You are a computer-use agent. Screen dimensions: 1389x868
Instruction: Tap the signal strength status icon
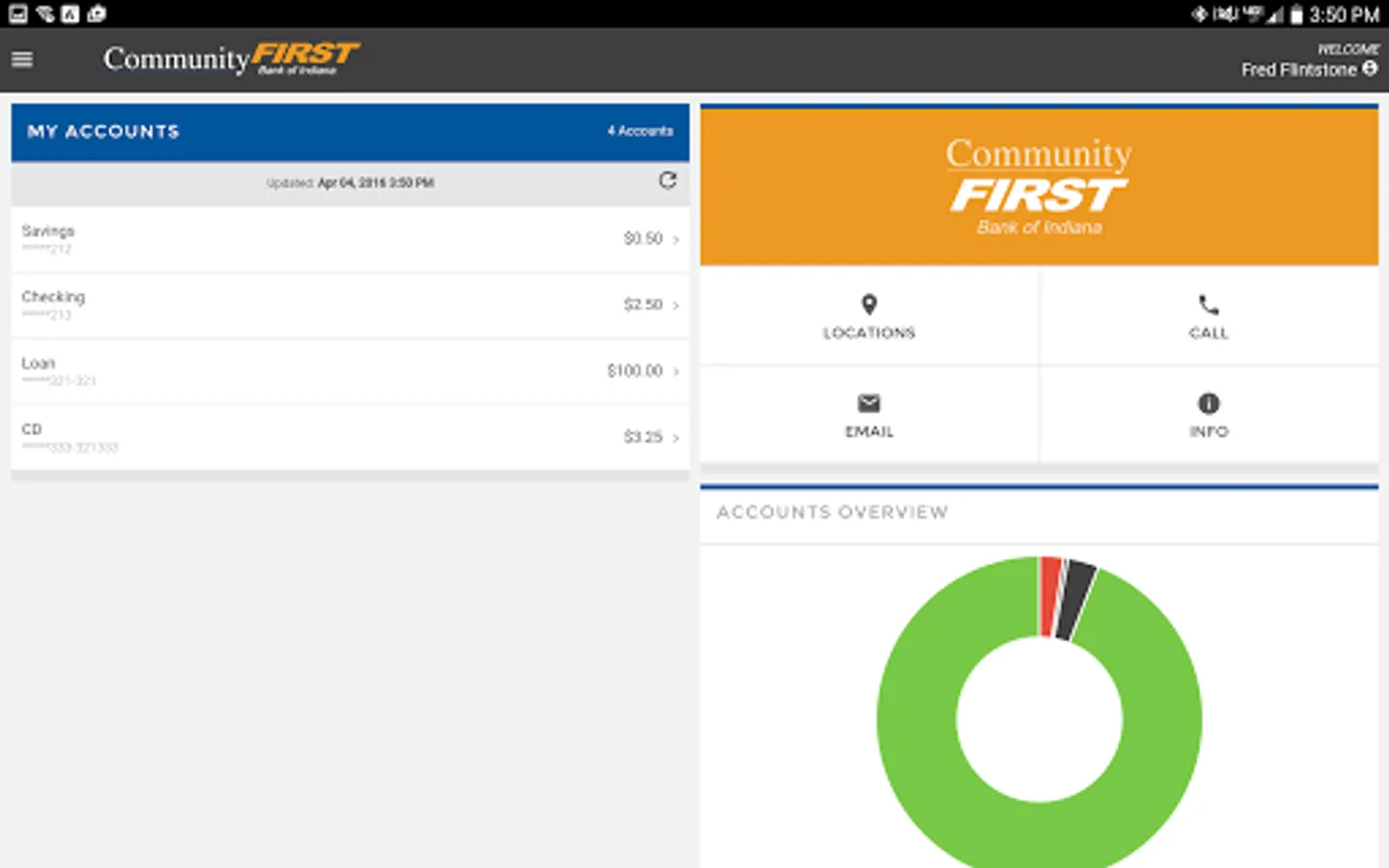[x=1276, y=15]
